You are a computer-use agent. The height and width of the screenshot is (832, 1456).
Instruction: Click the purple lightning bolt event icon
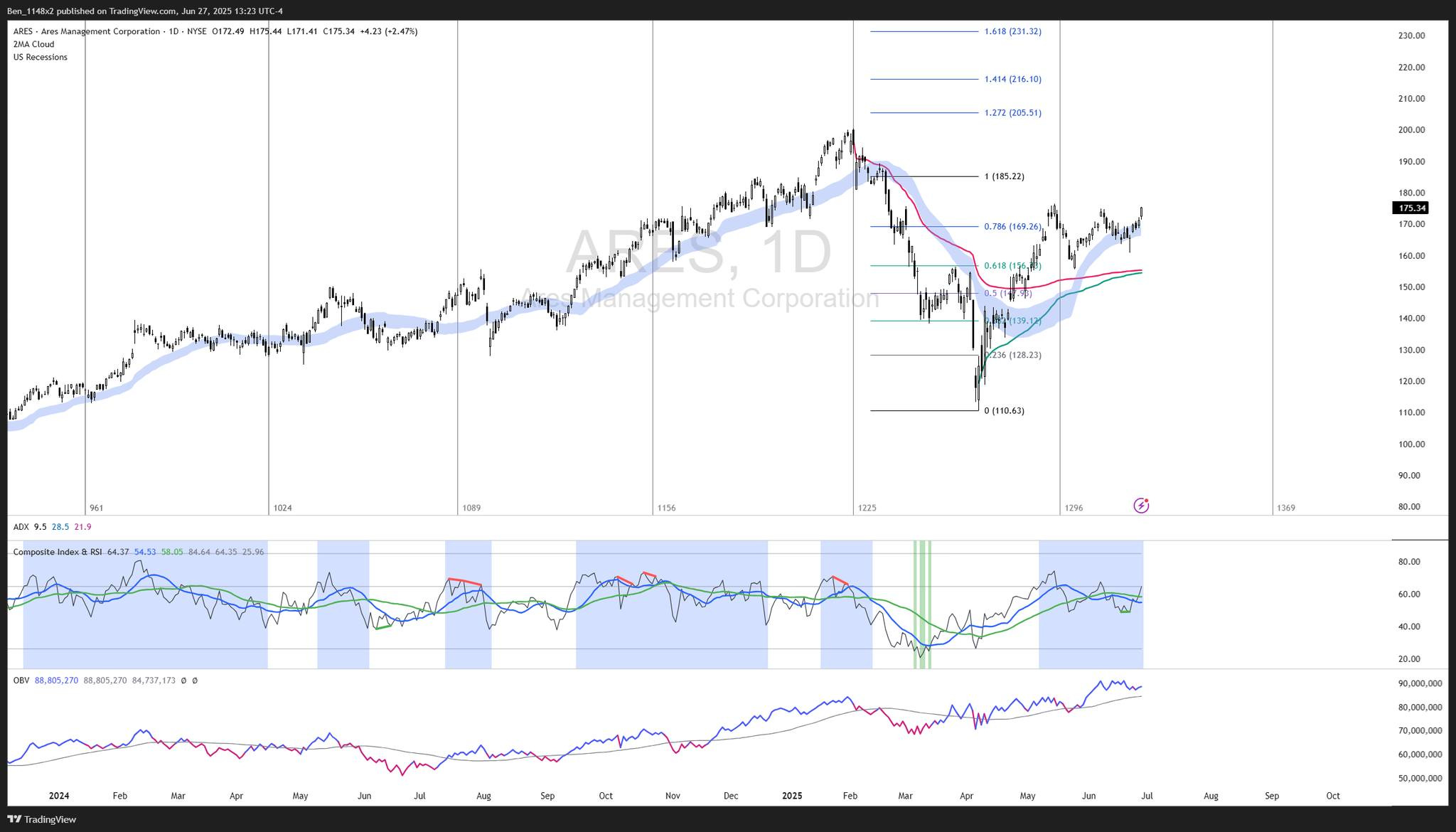pos(1140,506)
